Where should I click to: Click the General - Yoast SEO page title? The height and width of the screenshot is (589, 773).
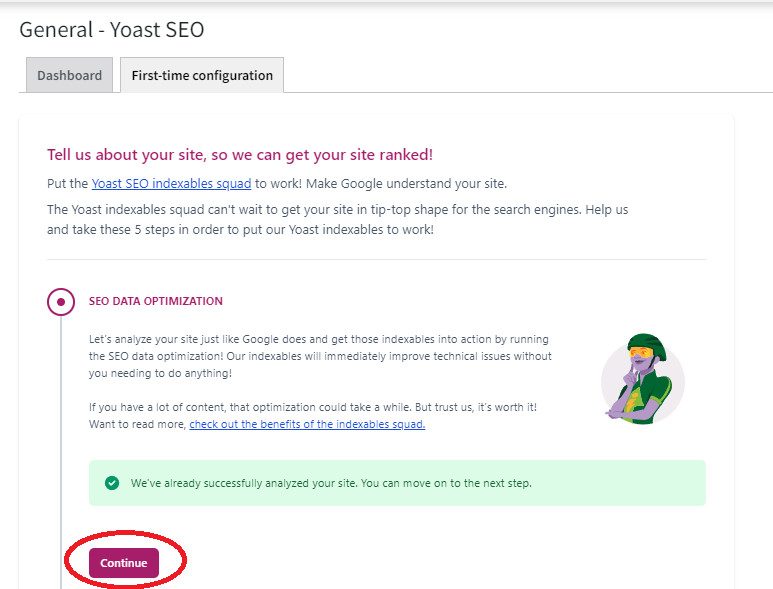(x=112, y=30)
